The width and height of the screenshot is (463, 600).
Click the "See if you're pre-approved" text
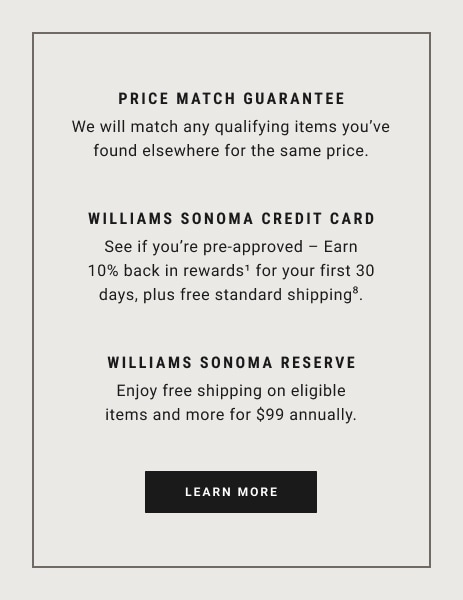pyautogui.click(x=204, y=247)
